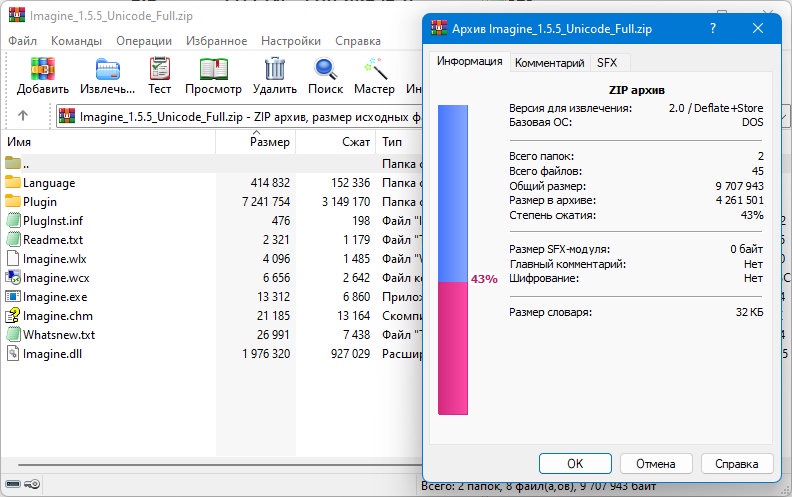Click the Imagine.chm help file icon

[13, 315]
